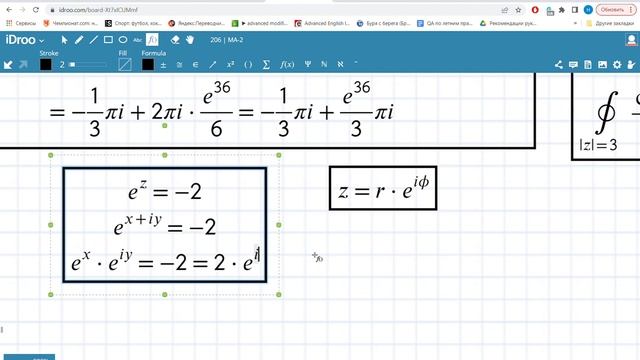
Task: Open the chat messages icon
Action: [x=573, y=64]
